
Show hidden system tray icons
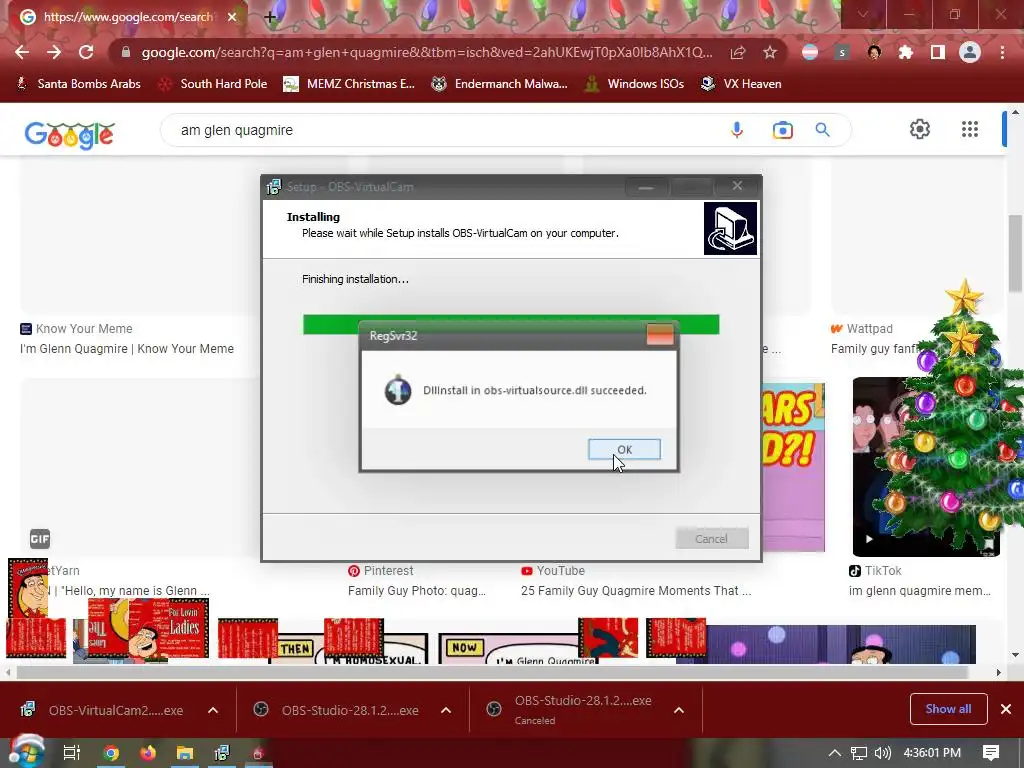pyautogui.click(x=834, y=753)
